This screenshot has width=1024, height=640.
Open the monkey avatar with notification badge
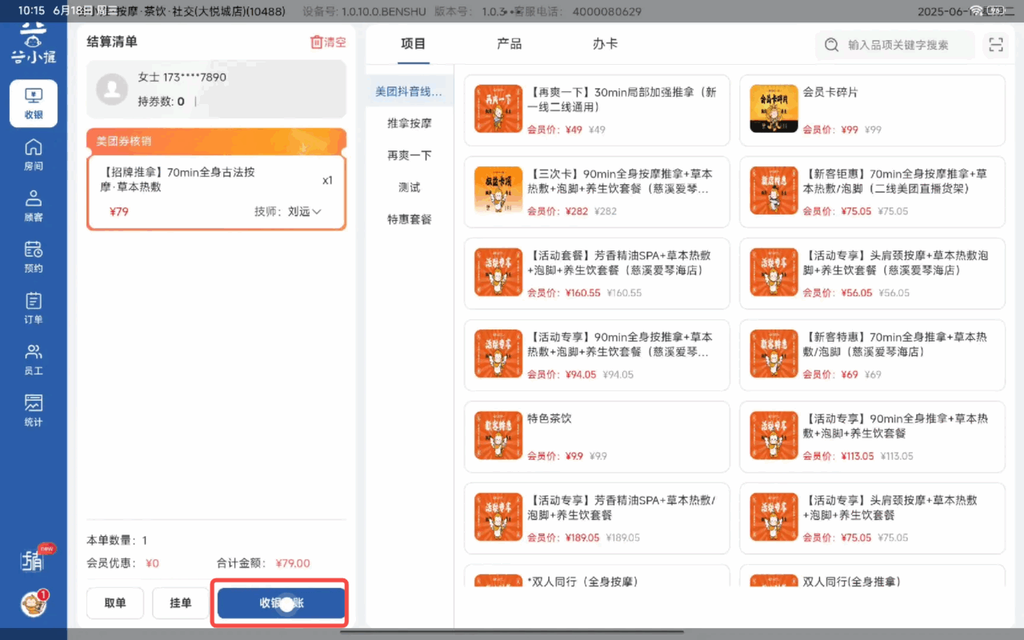[x=34, y=603]
